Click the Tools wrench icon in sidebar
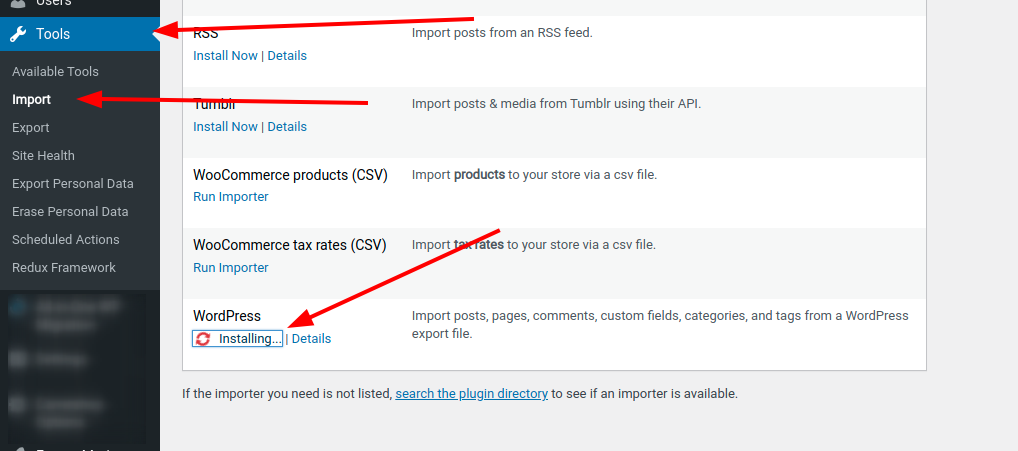 [x=18, y=34]
